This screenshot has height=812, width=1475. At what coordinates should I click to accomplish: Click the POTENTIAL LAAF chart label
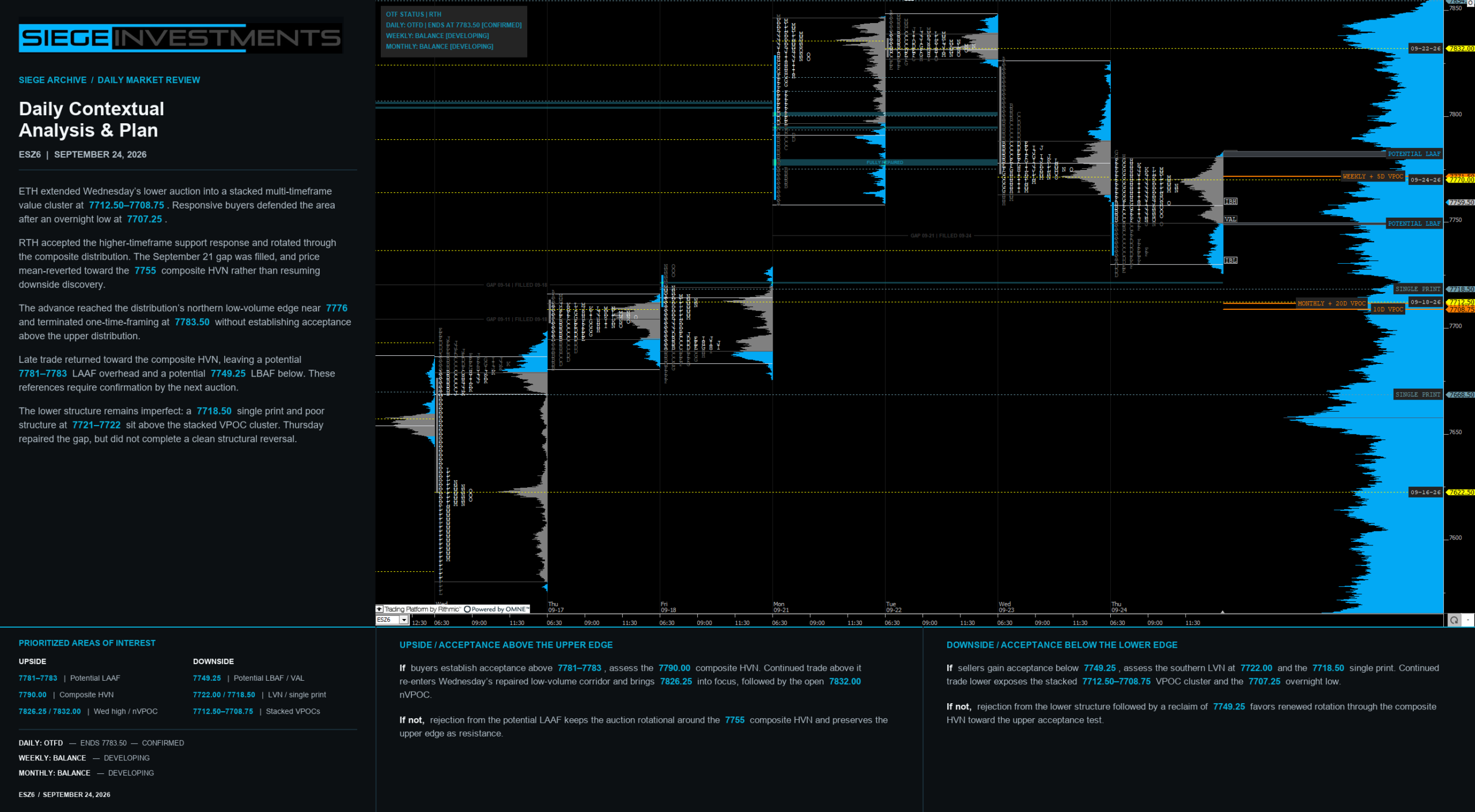[x=1414, y=154]
